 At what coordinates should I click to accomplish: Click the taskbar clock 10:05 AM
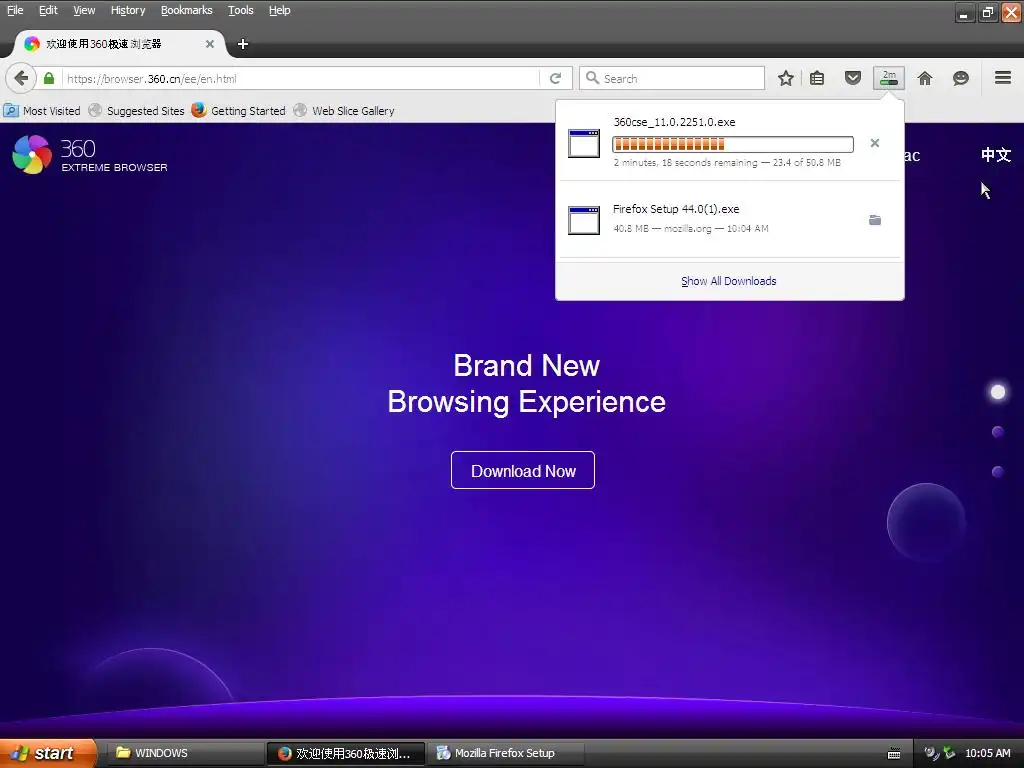(987, 753)
